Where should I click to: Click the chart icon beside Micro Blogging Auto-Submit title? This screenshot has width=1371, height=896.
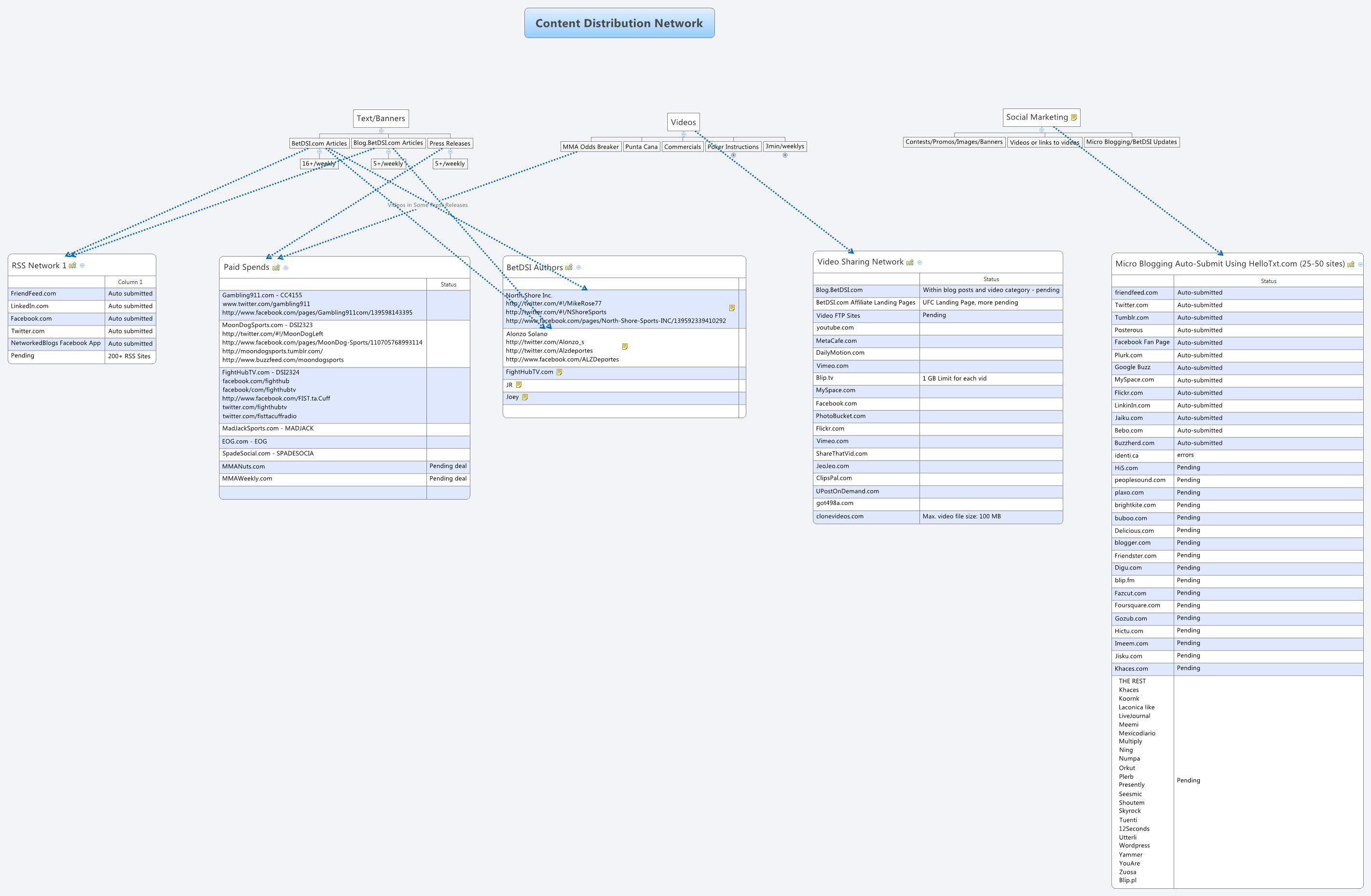pos(1351,264)
